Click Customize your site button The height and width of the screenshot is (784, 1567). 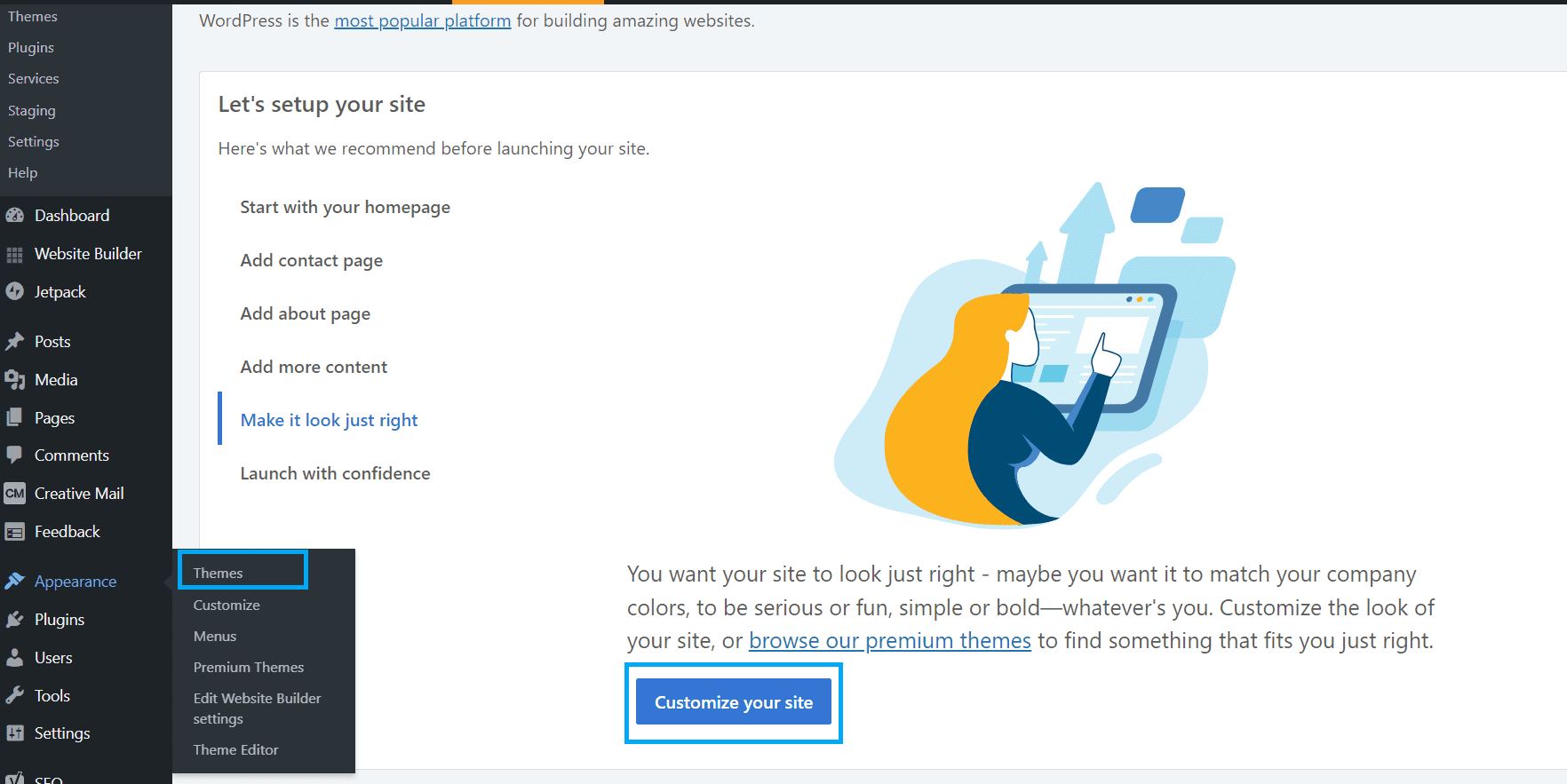(734, 702)
